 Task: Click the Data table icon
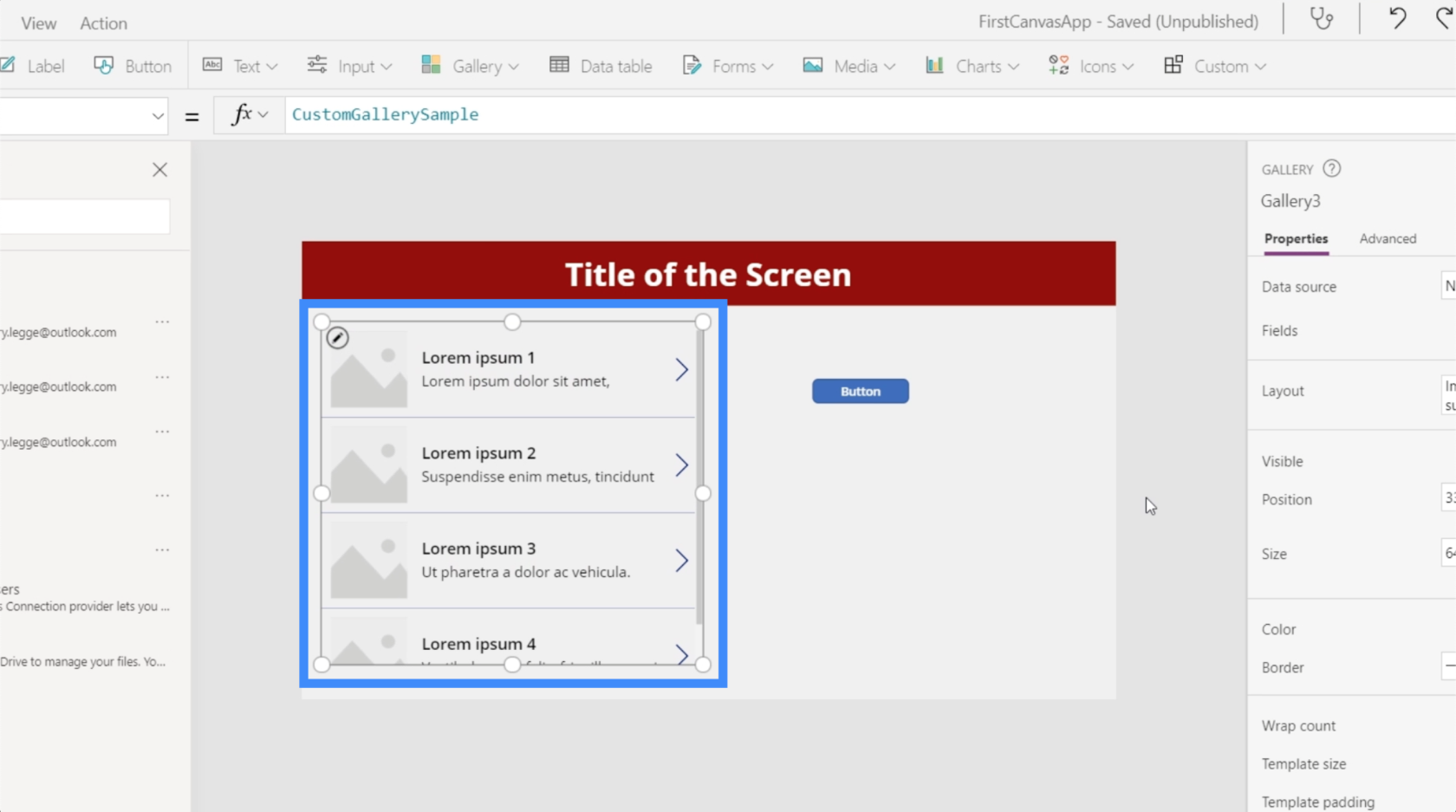559,65
